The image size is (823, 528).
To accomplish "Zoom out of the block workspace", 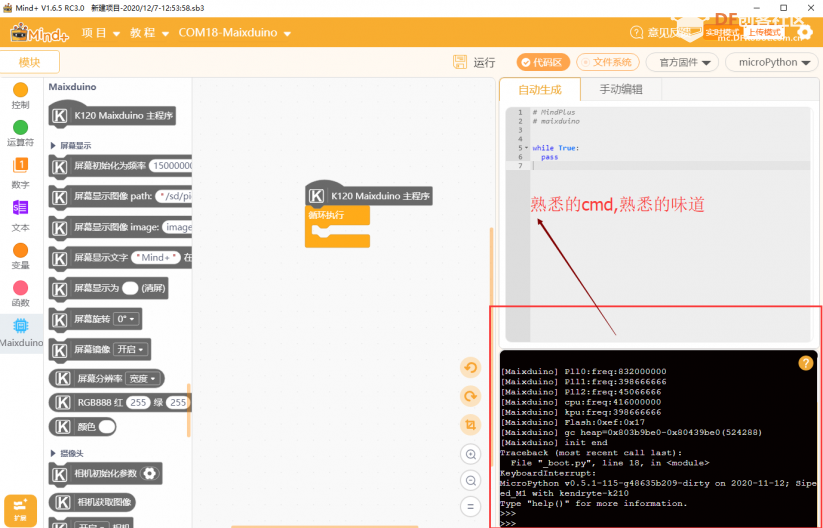I will [x=470, y=480].
